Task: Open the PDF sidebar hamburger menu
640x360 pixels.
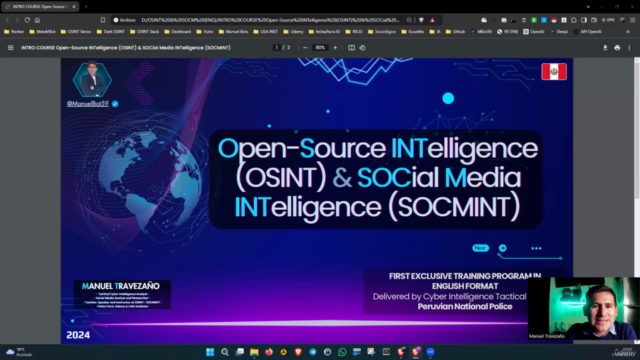Action: tap(11, 48)
